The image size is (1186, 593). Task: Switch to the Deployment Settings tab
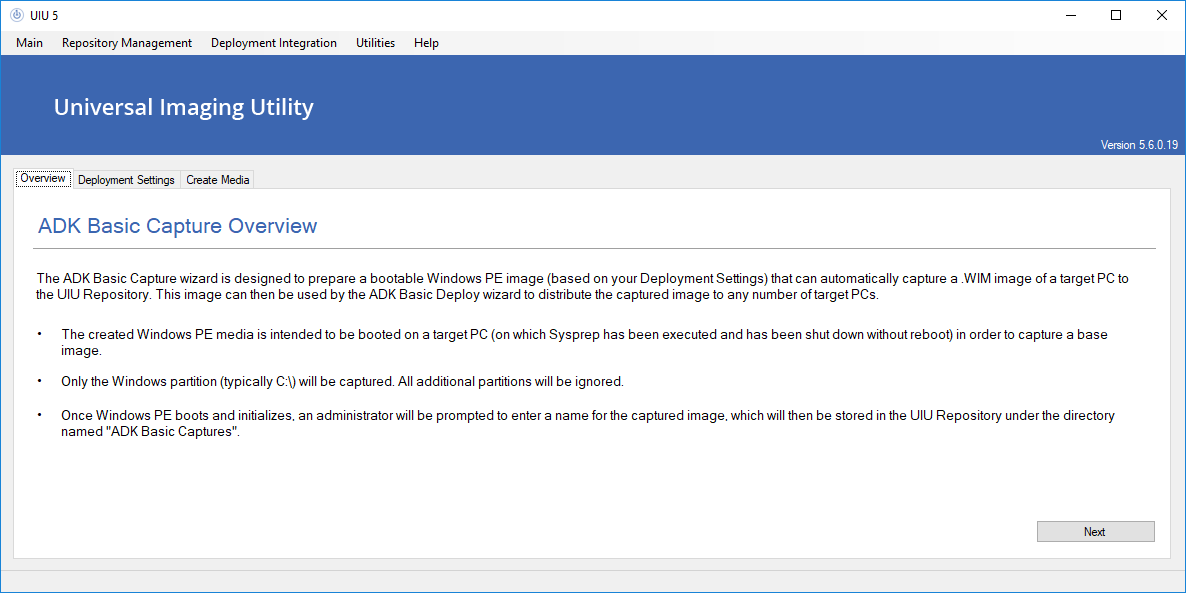(126, 180)
